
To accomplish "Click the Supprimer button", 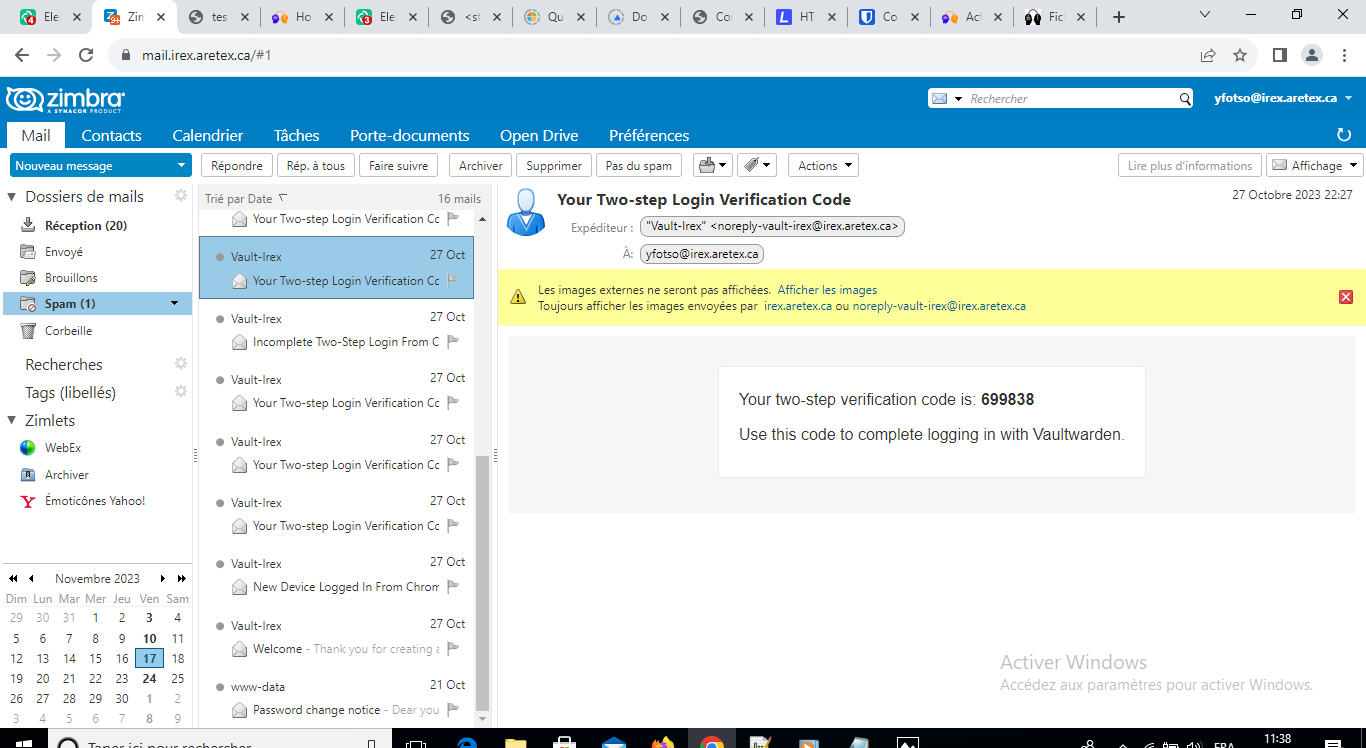I will click(554, 166).
